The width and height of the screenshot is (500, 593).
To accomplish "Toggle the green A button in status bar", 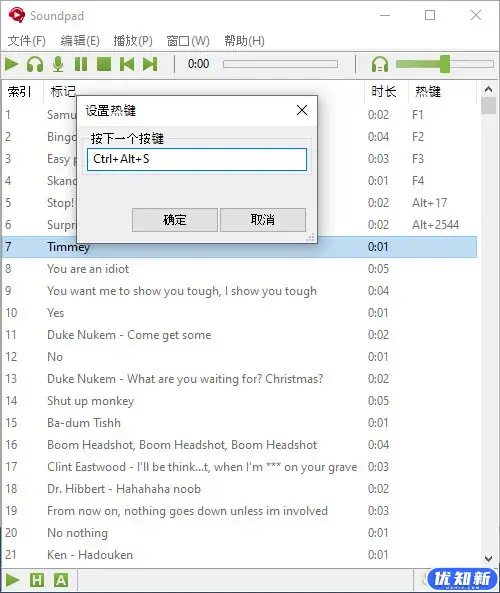I will [x=61, y=580].
